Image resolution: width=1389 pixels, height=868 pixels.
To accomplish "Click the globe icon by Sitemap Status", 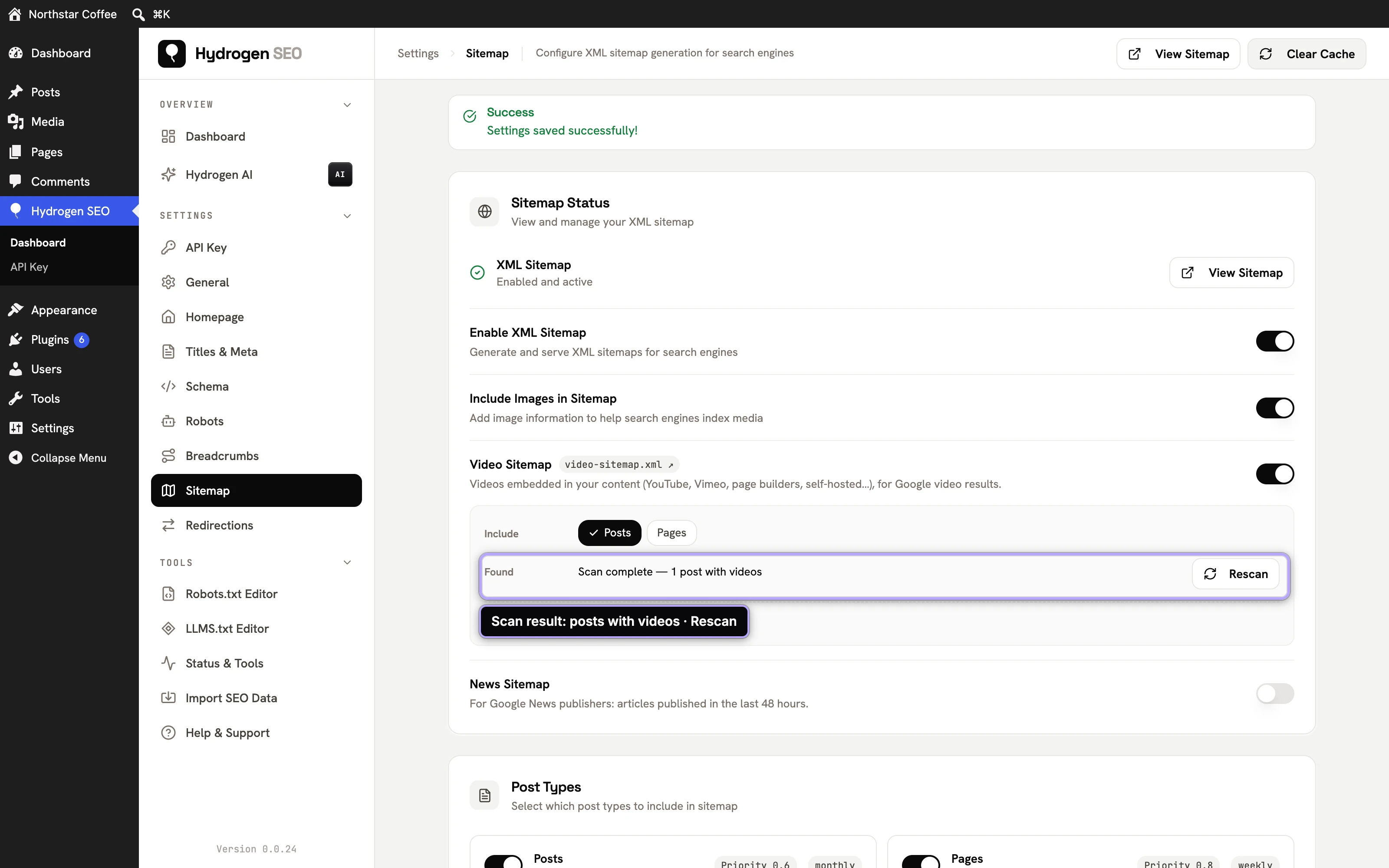I will click(x=484, y=212).
